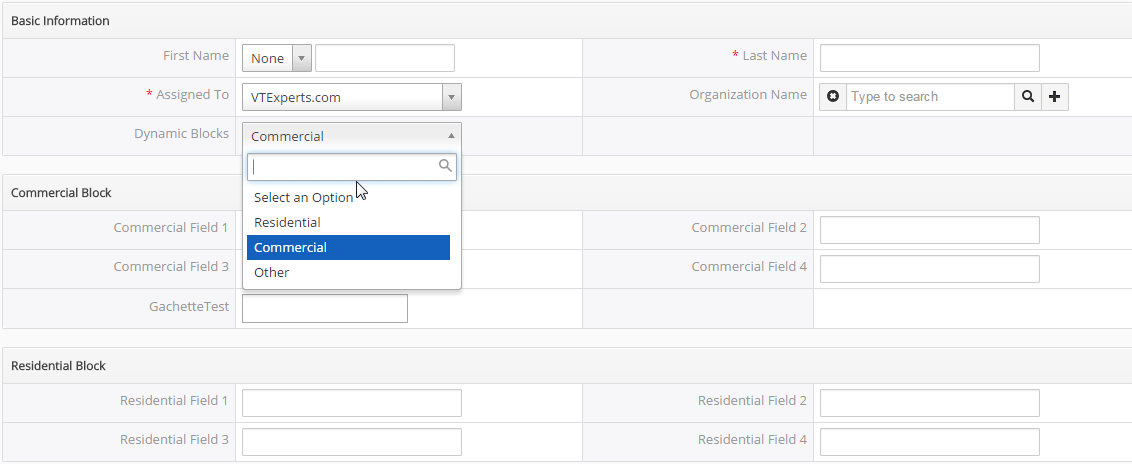Click the First Name text field

point(385,58)
